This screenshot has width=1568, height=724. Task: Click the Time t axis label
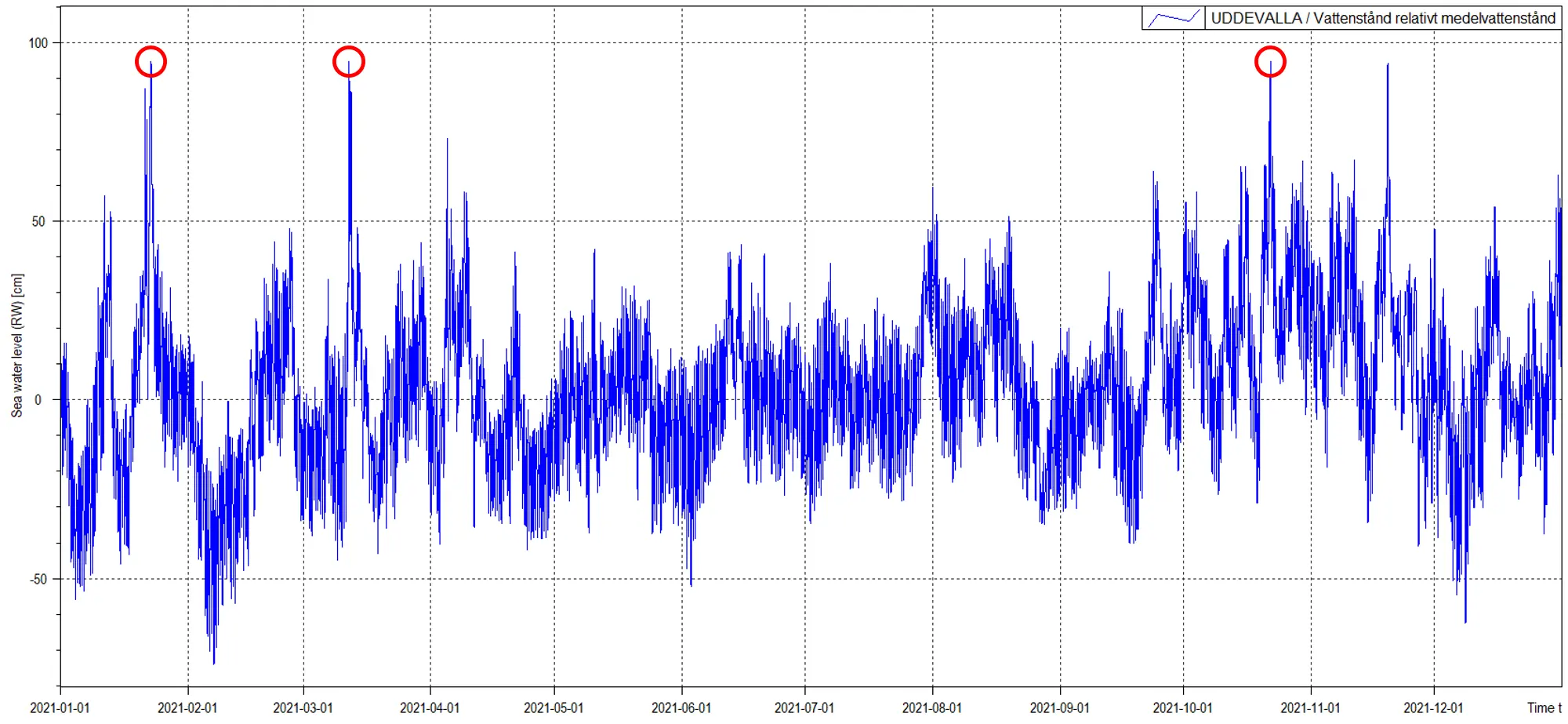[x=1544, y=708]
